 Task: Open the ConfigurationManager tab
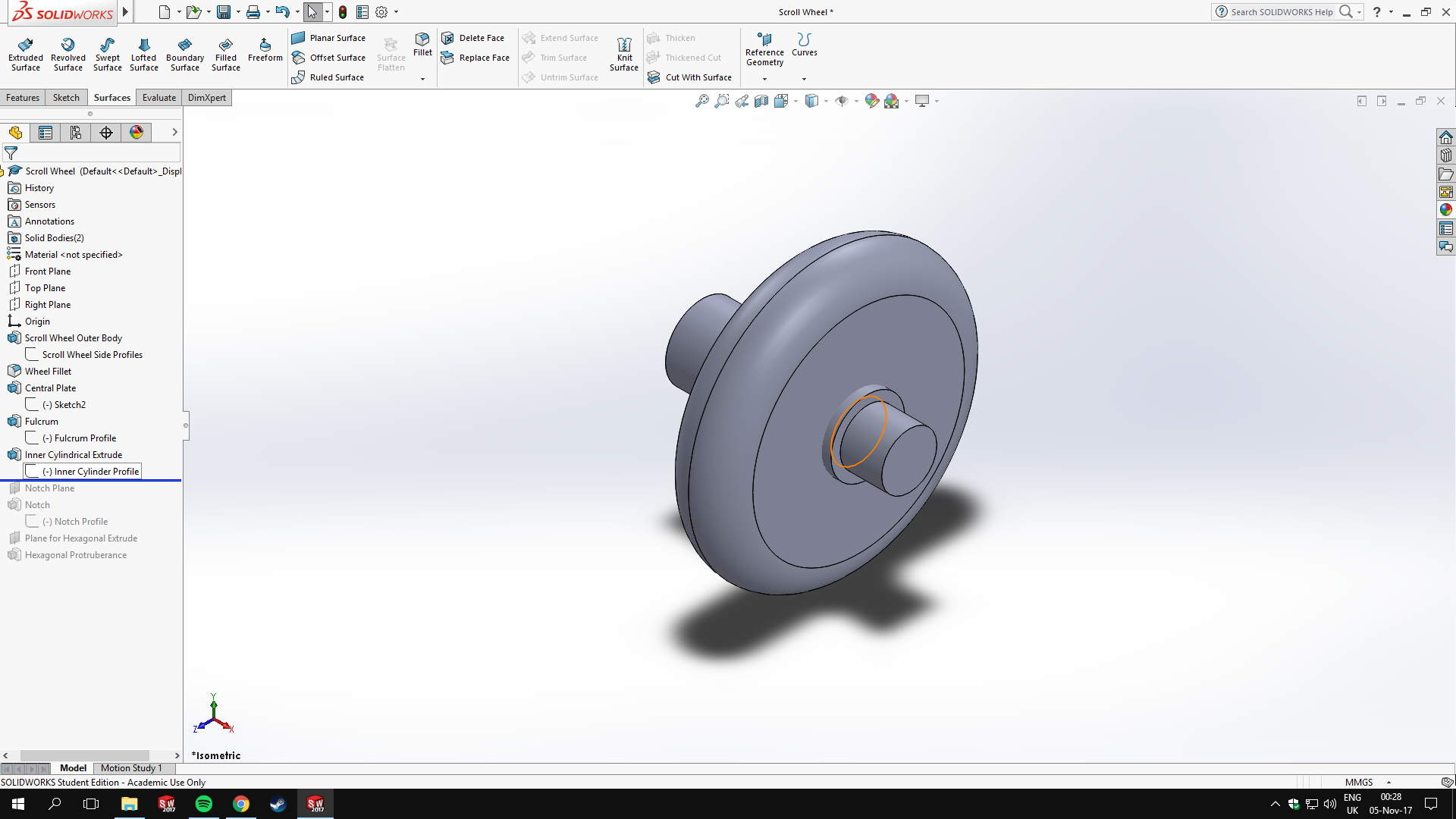click(x=76, y=133)
